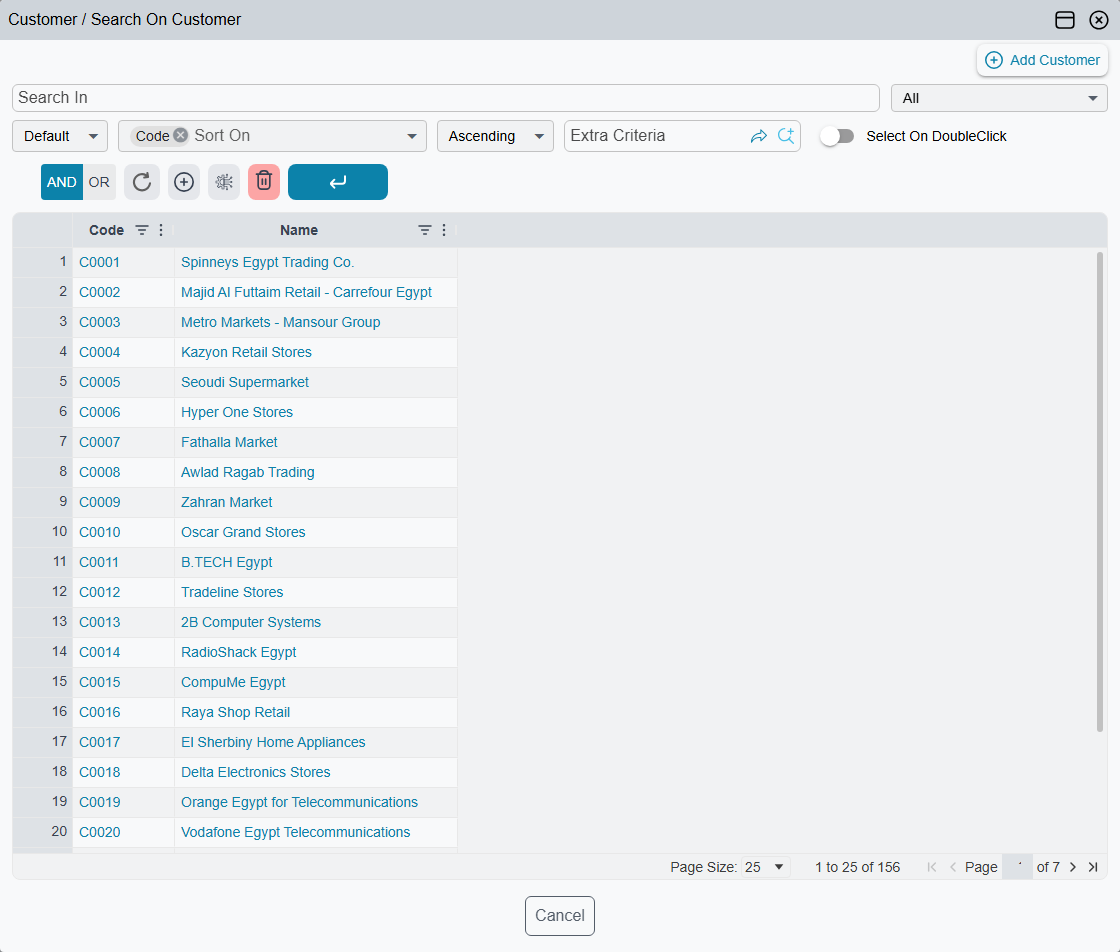Screen dimensions: 1120x952
Task: Select Vodafone Egypt Telecommunications
Action: tap(296, 832)
